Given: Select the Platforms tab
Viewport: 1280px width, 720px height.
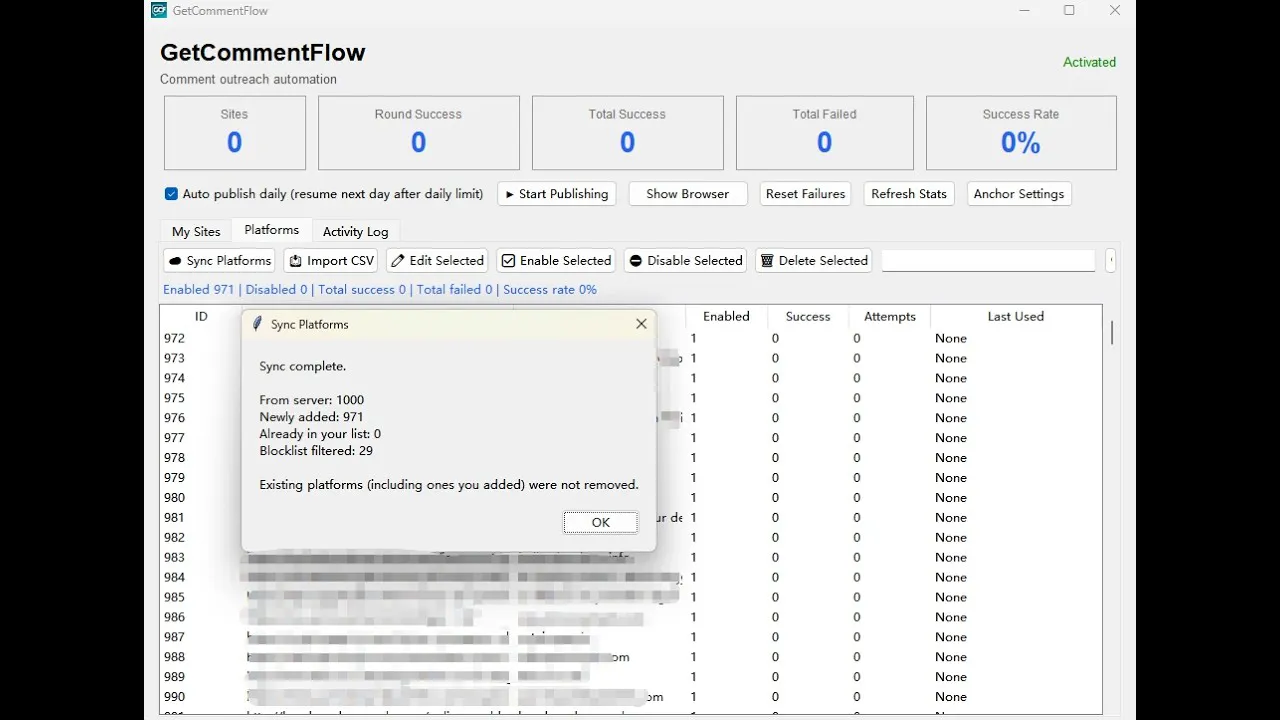Looking at the screenshot, I should (x=272, y=230).
